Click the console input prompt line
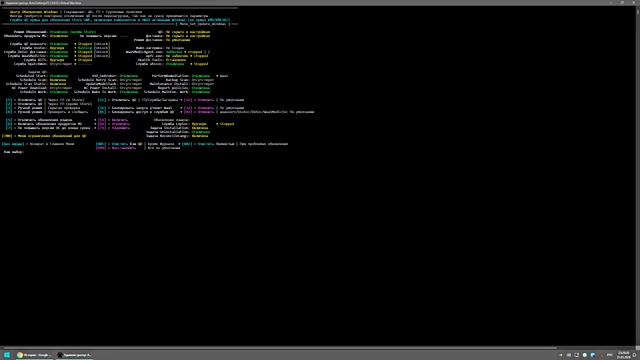 click(x=14, y=152)
